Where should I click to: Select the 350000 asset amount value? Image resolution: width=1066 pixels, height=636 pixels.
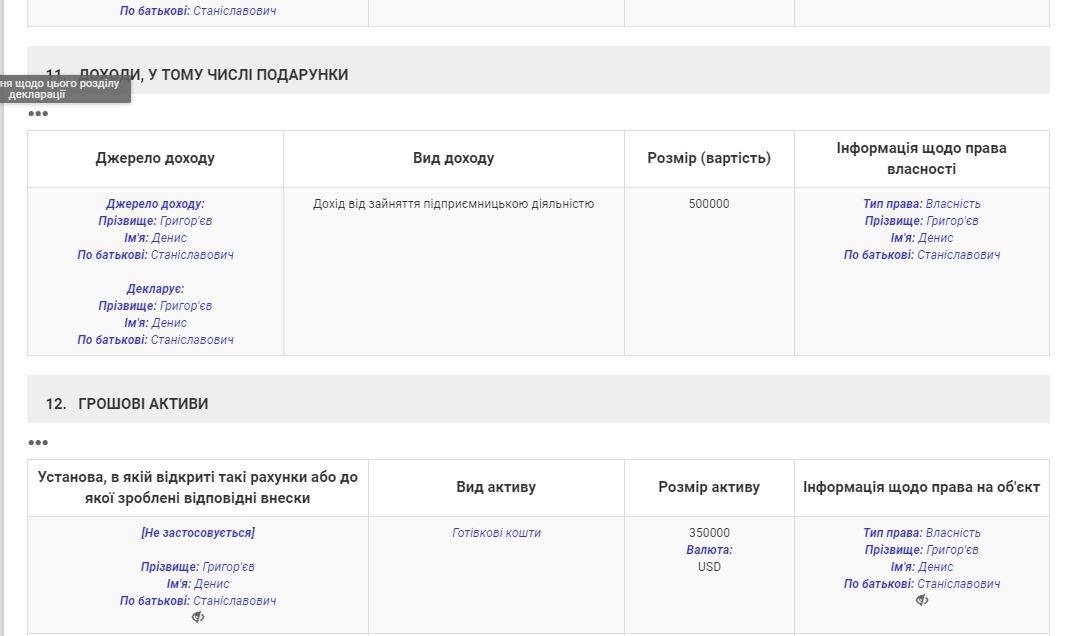709,533
